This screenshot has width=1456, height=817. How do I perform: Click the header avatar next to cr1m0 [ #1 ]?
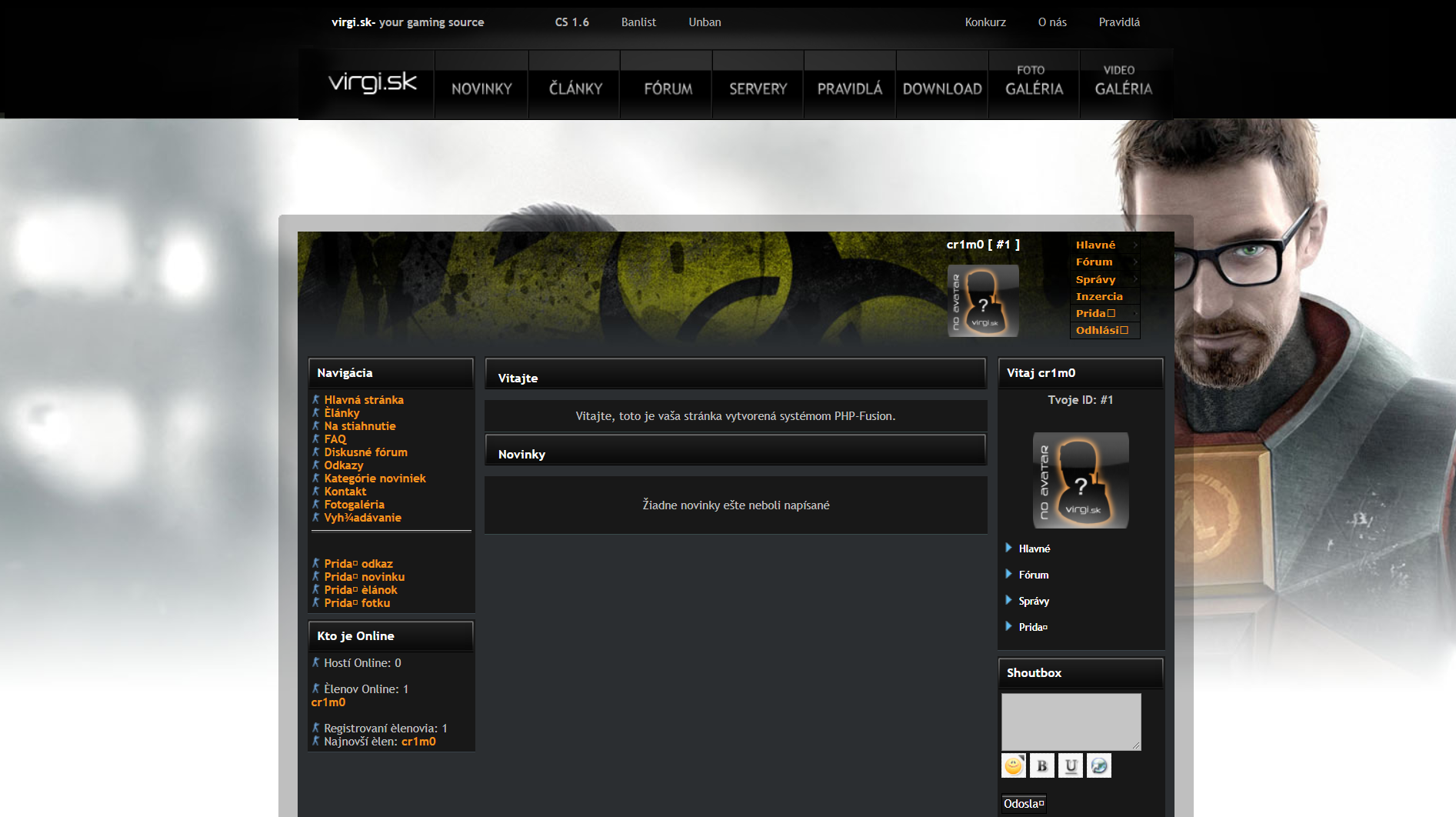[983, 301]
